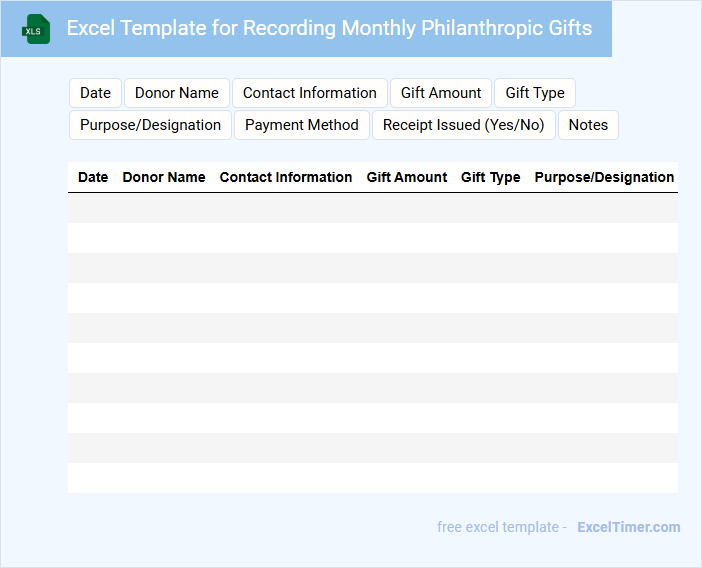Select the Payment Method tag
Screen dimensions: 702x568
302,125
